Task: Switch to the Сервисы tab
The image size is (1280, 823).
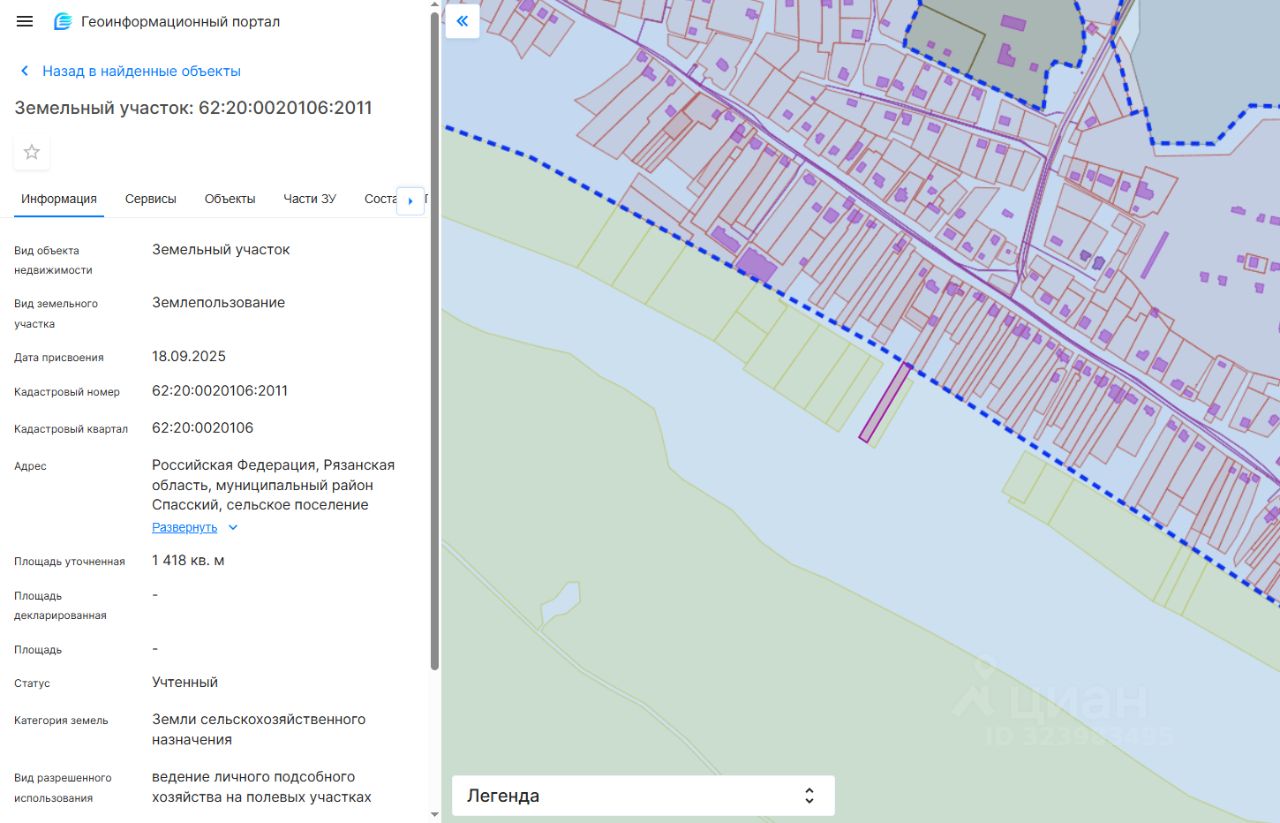Action: coord(150,199)
